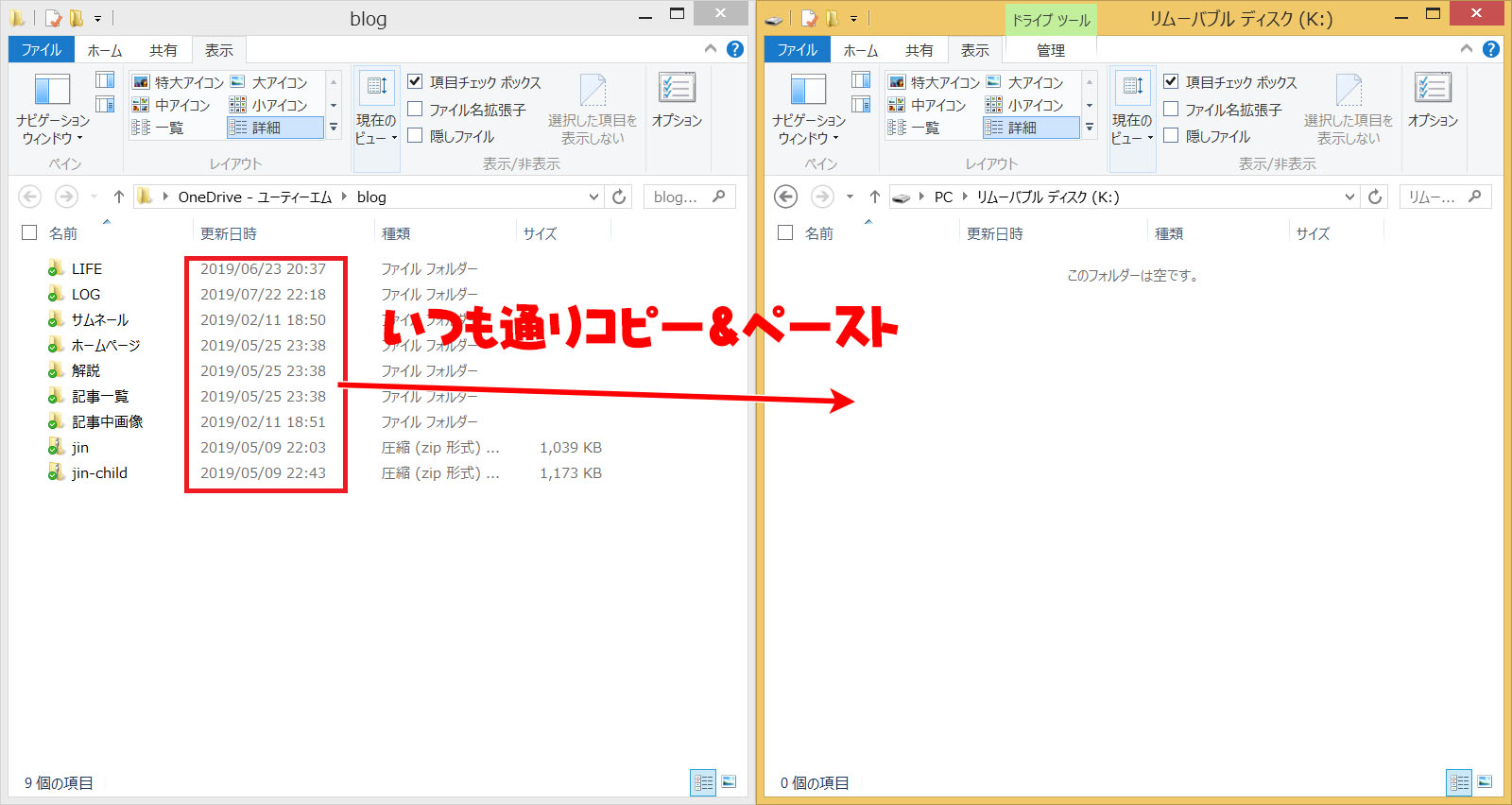
Task: Click OneDrive breadcrumb in blog address bar
Action: click(255, 197)
